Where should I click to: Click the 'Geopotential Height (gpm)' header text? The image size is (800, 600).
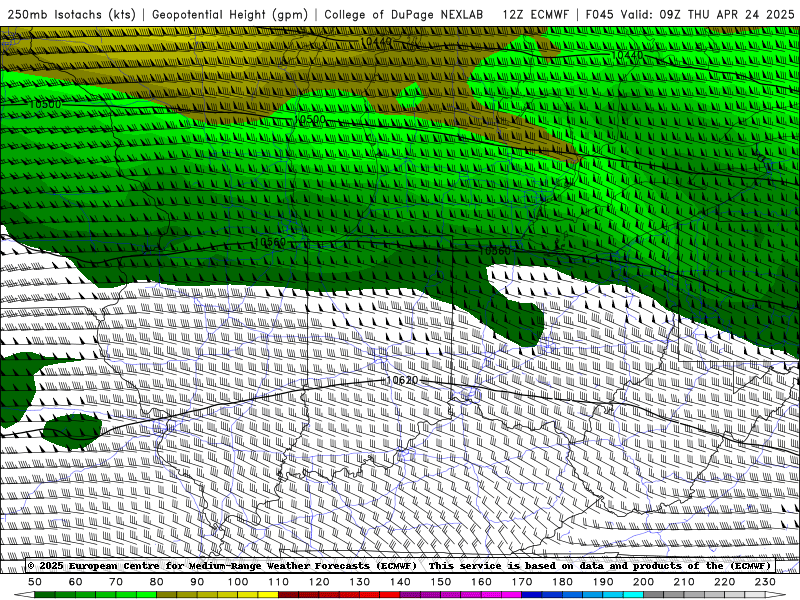(230, 15)
